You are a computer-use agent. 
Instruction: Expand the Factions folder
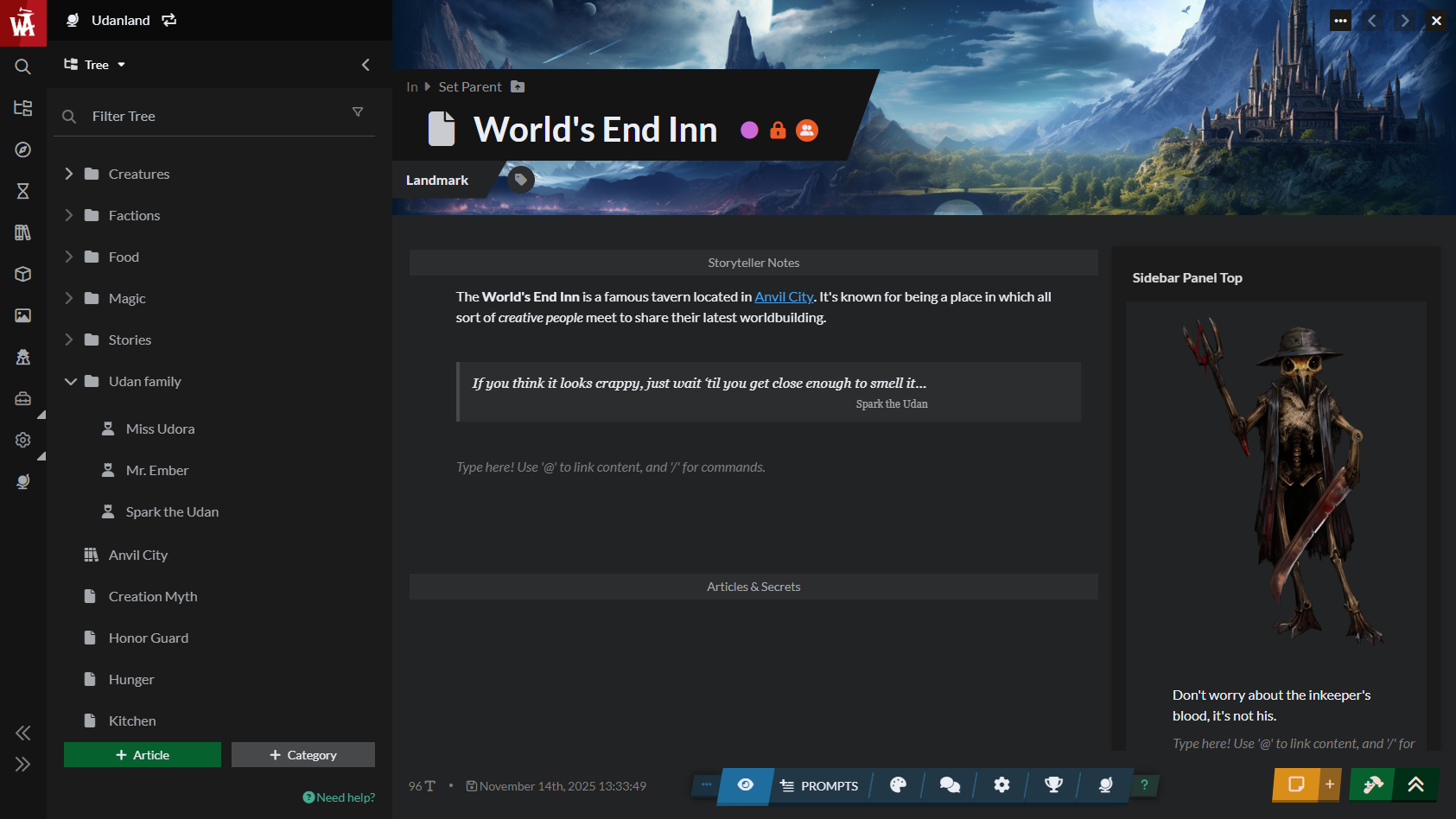69,215
